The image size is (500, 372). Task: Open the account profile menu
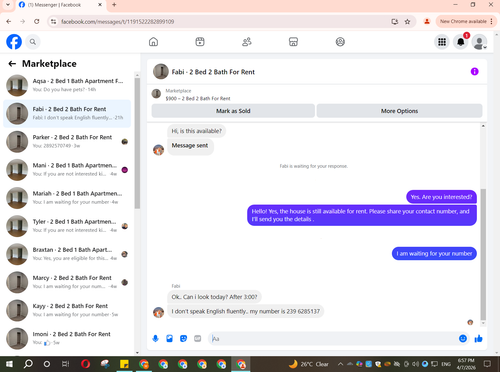coord(479,42)
